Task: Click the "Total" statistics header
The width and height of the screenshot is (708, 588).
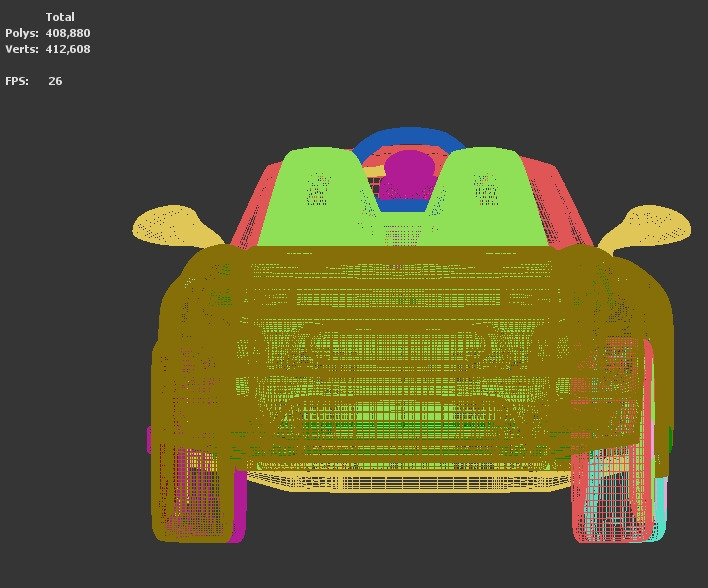Action: [60, 17]
